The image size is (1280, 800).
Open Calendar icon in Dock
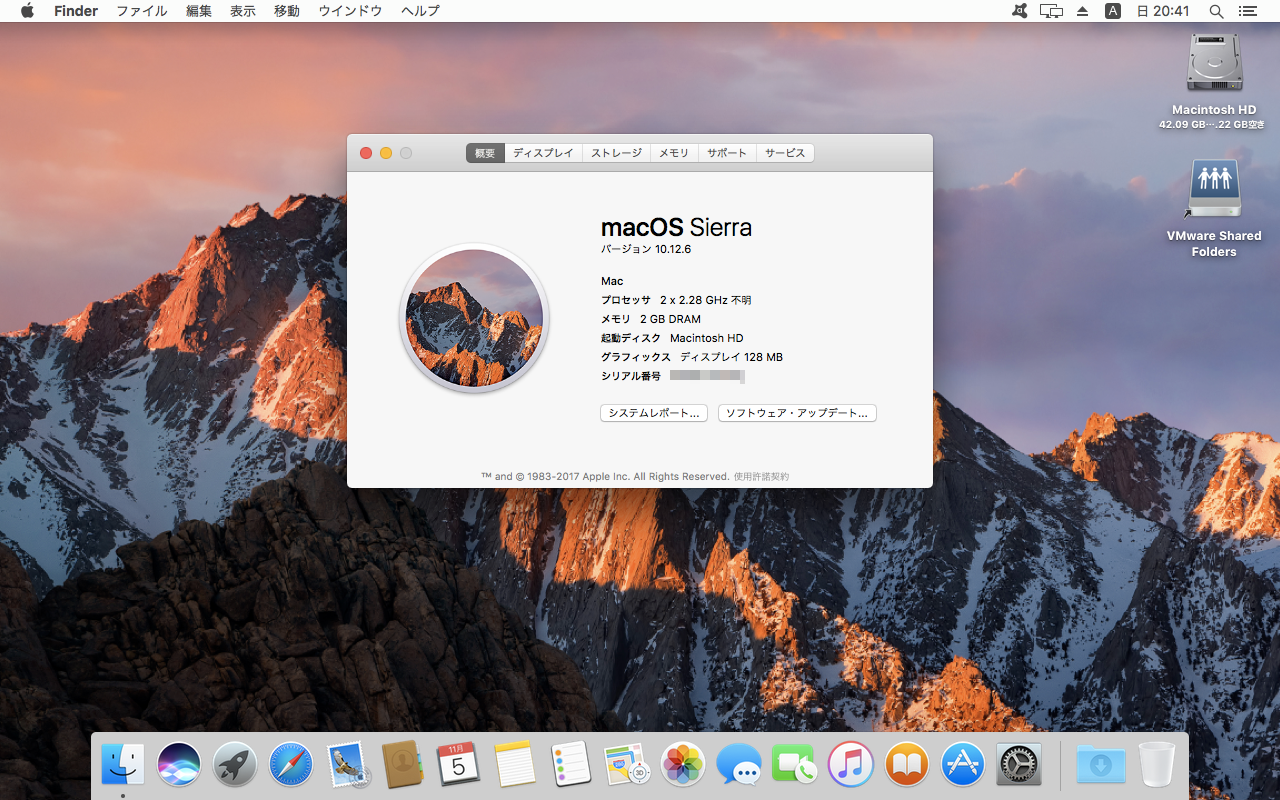coord(459,765)
